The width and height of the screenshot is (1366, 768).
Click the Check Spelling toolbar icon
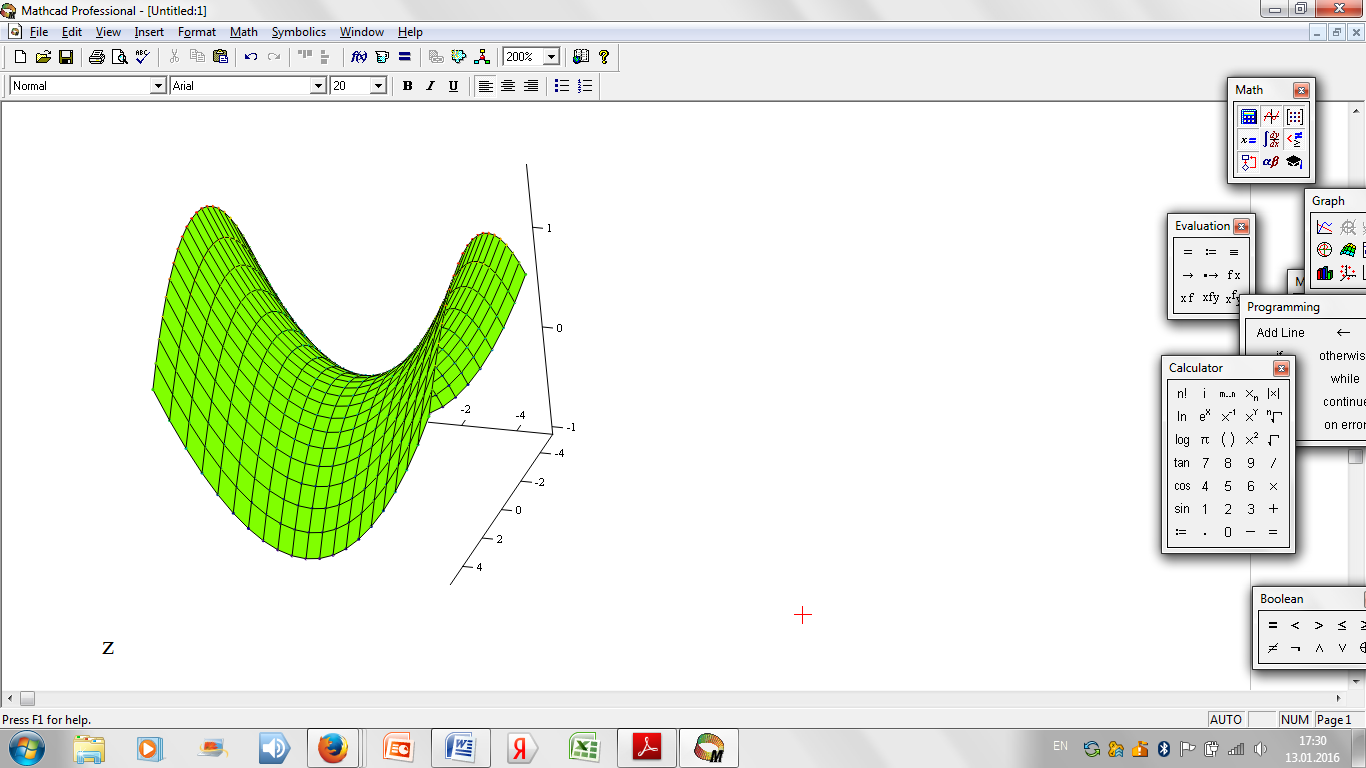pyautogui.click(x=142, y=57)
